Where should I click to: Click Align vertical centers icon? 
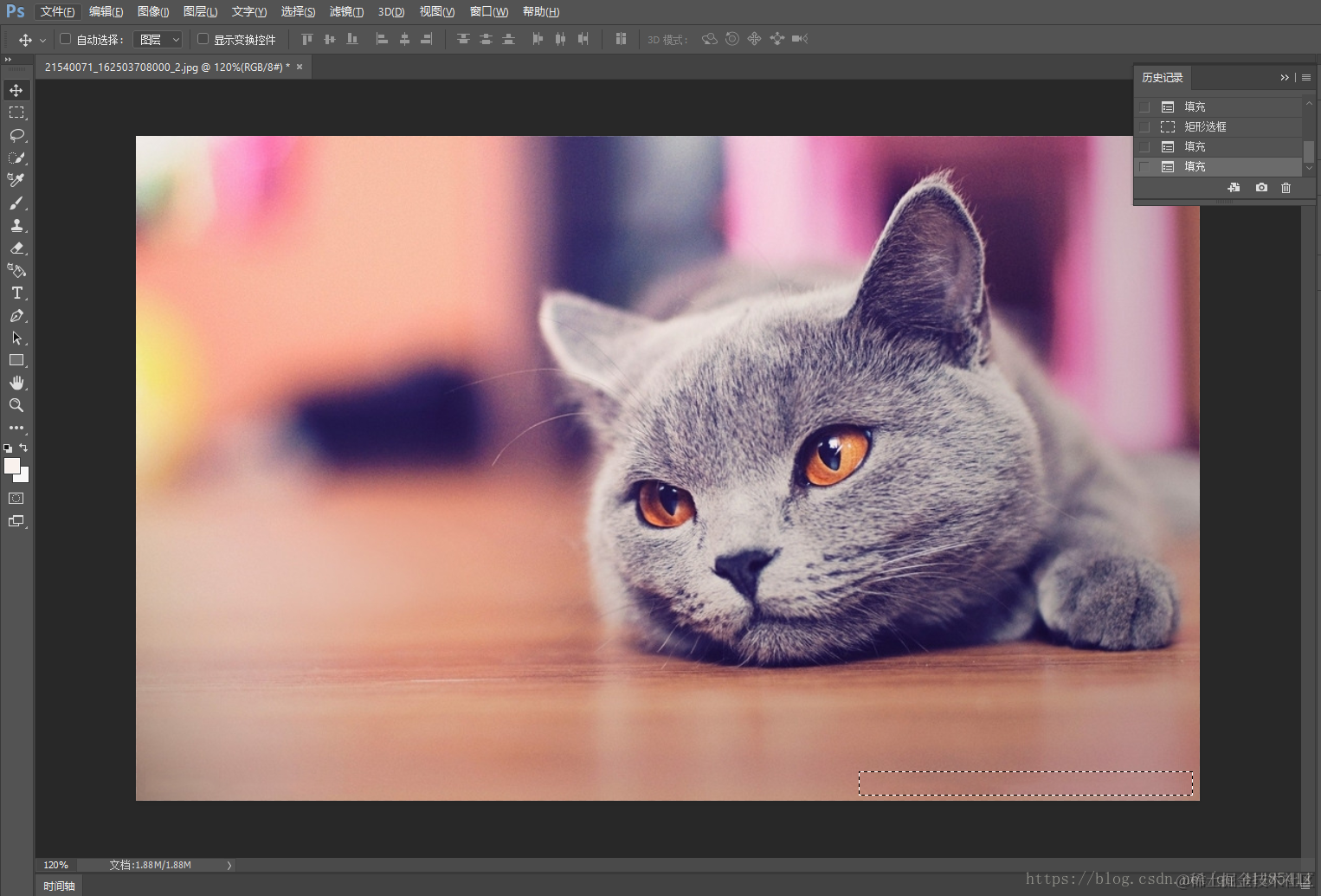pyautogui.click(x=329, y=39)
